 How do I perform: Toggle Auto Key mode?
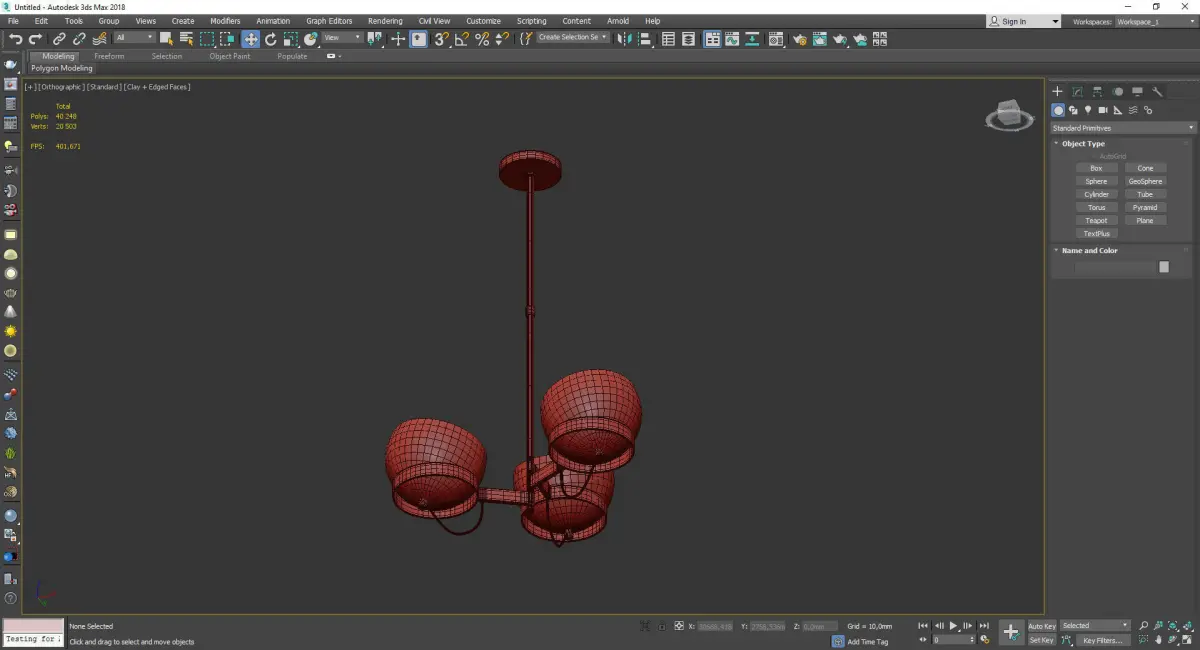coord(1042,626)
